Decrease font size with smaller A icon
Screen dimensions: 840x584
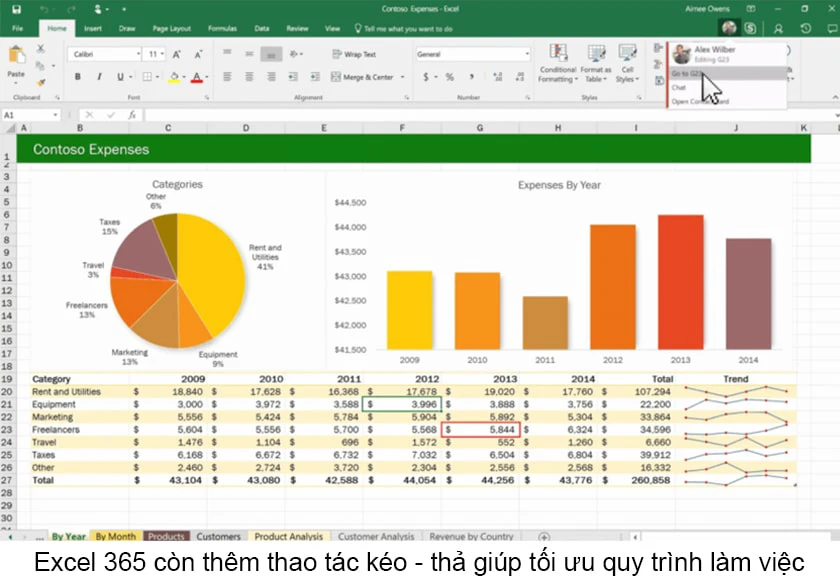pyautogui.click(x=198, y=54)
